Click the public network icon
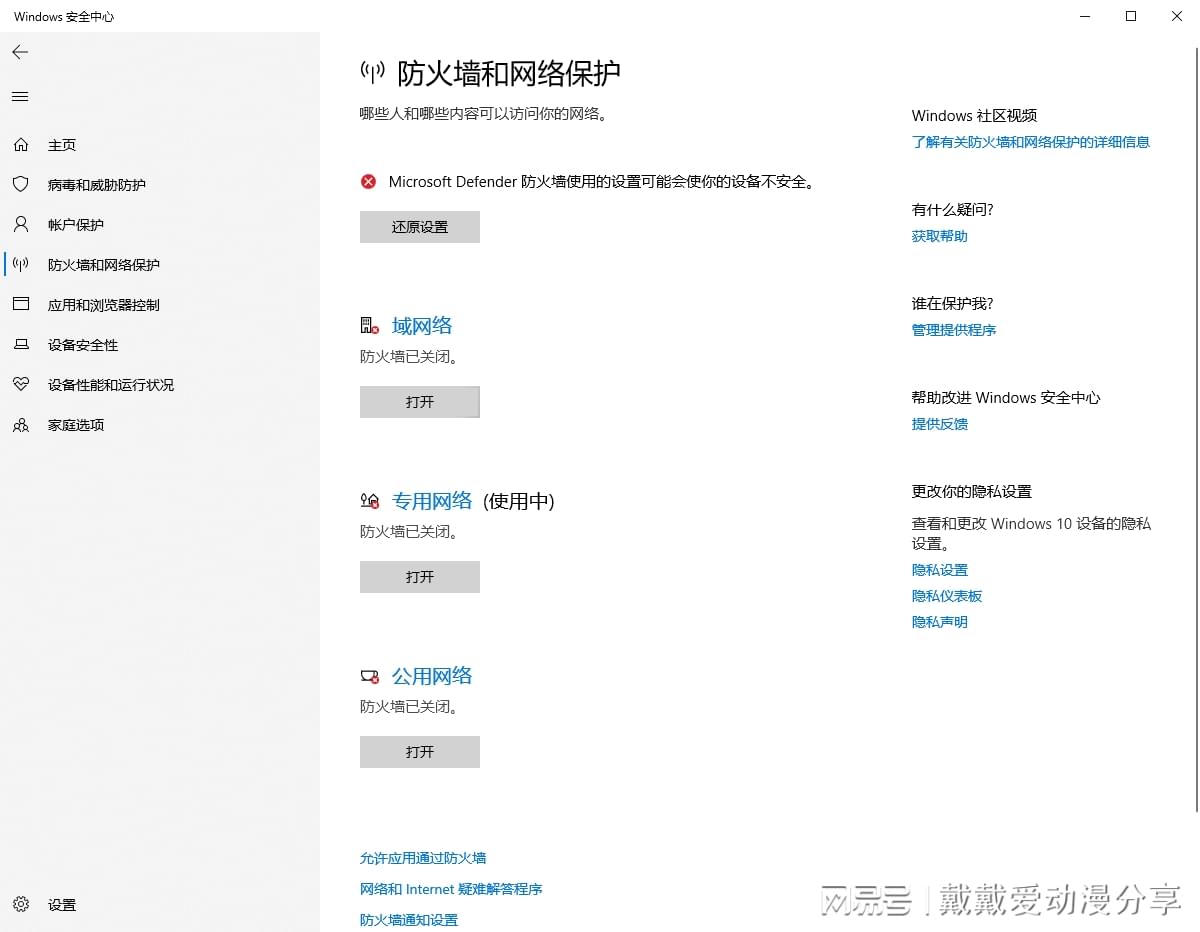1200x932 pixels. (370, 677)
